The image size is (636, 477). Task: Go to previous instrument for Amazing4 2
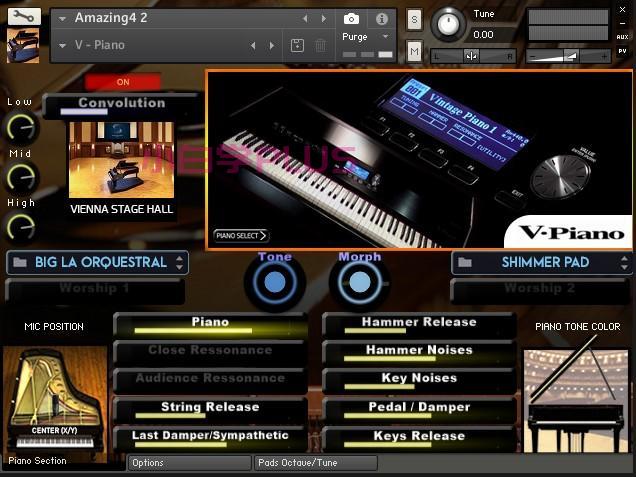tap(305, 19)
